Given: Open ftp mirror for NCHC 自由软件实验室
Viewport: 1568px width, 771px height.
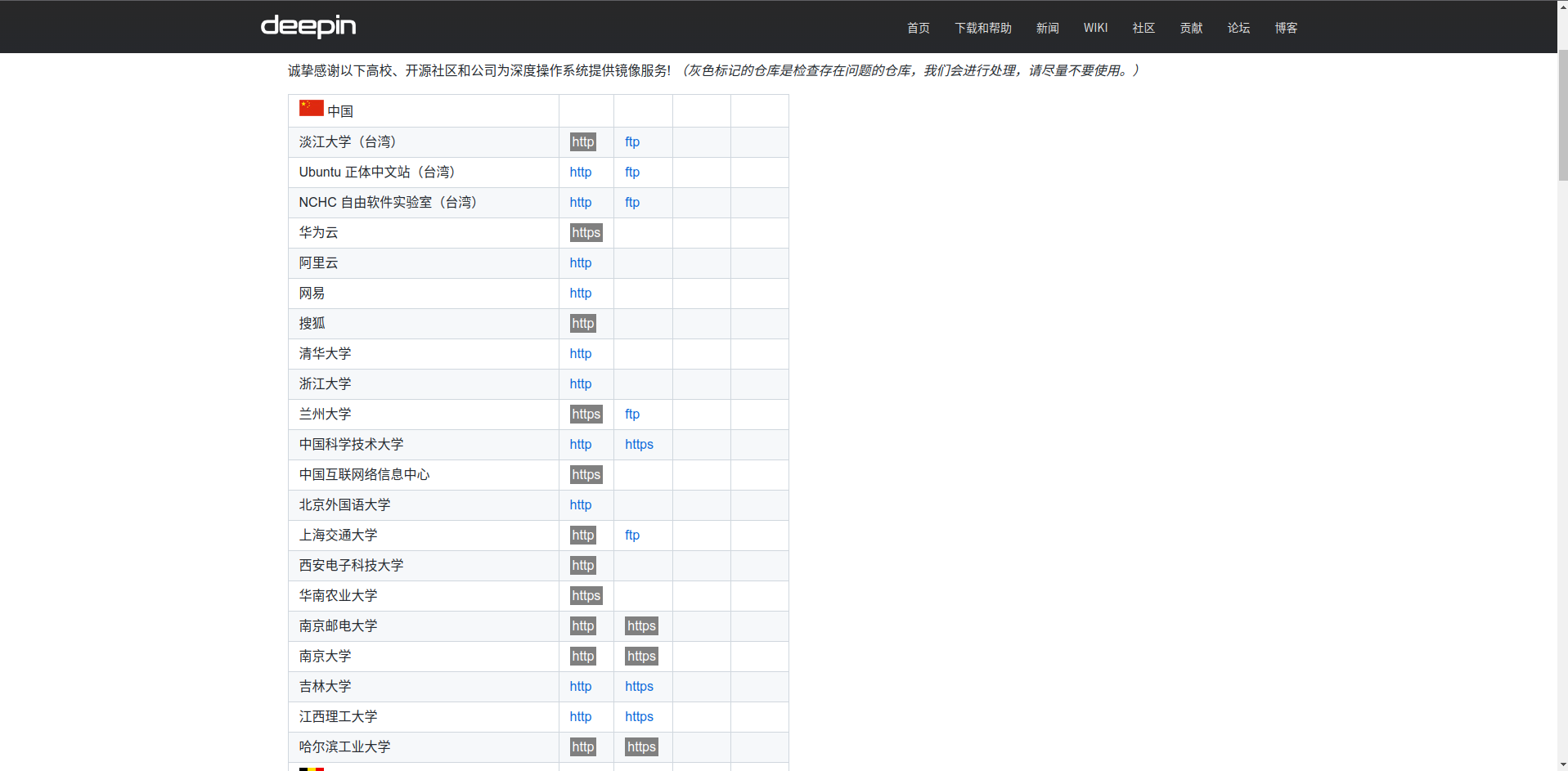Looking at the screenshot, I should [632, 203].
